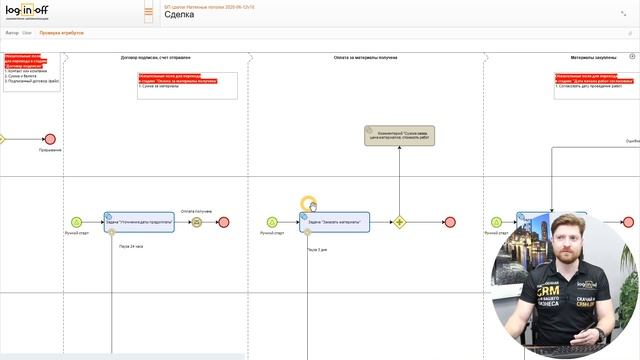Select required fields note at far left
This screenshot has width=640, height=360.
(32, 72)
